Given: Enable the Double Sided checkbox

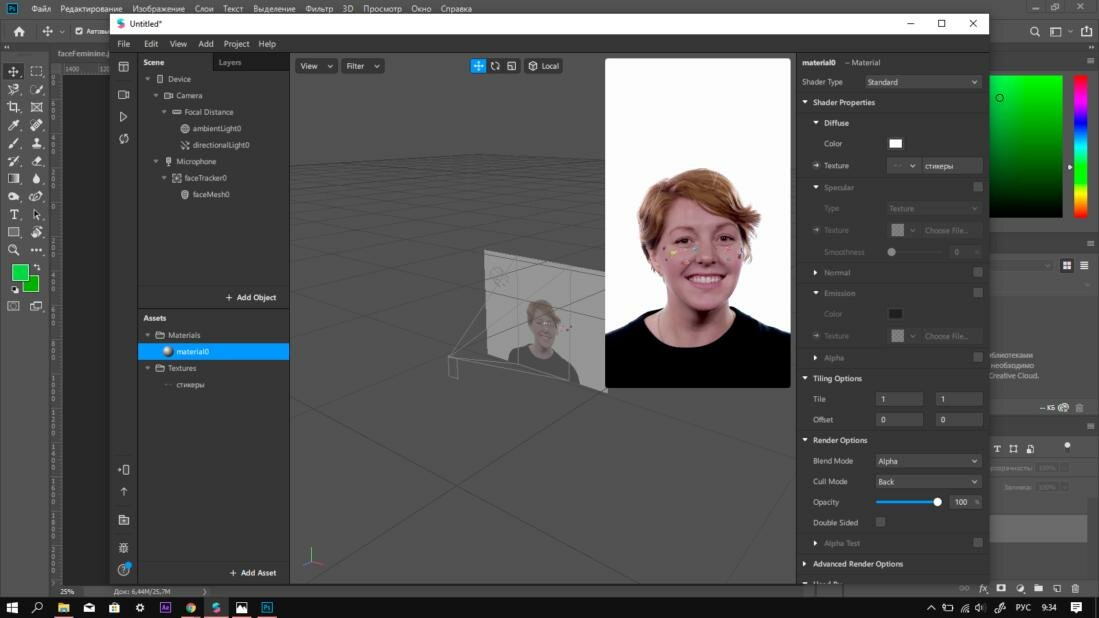Looking at the screenshot, I should point(880,522).
